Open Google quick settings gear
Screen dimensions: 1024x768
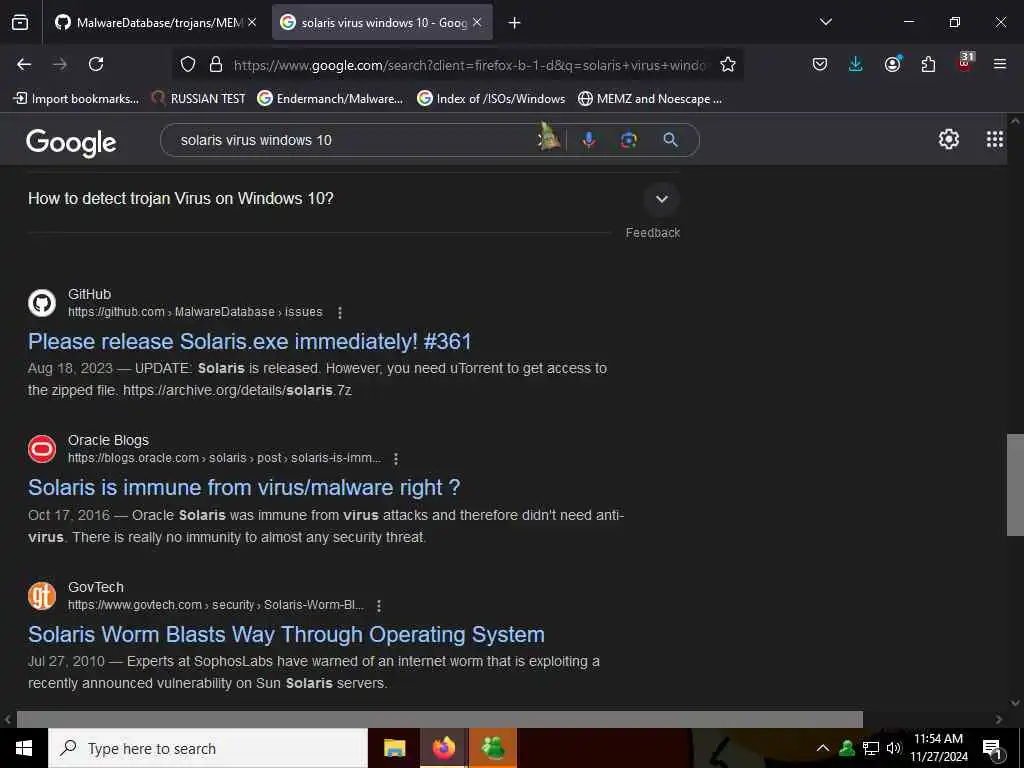948,139
